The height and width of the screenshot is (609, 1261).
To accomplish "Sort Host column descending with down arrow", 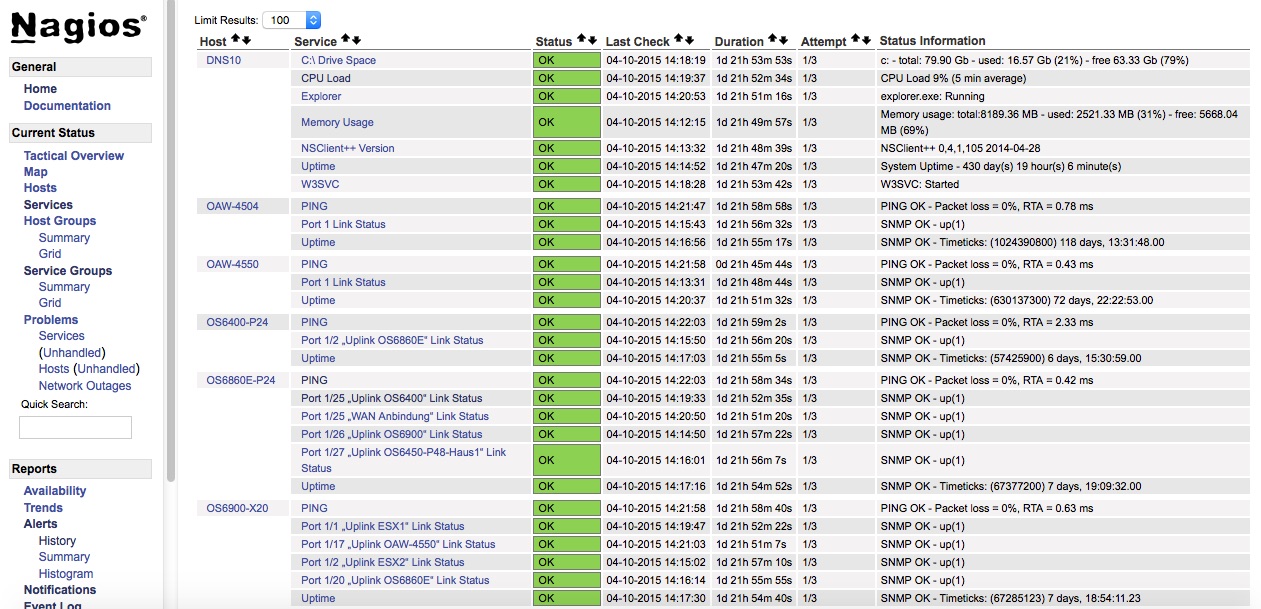I will [x=246, y=40].
